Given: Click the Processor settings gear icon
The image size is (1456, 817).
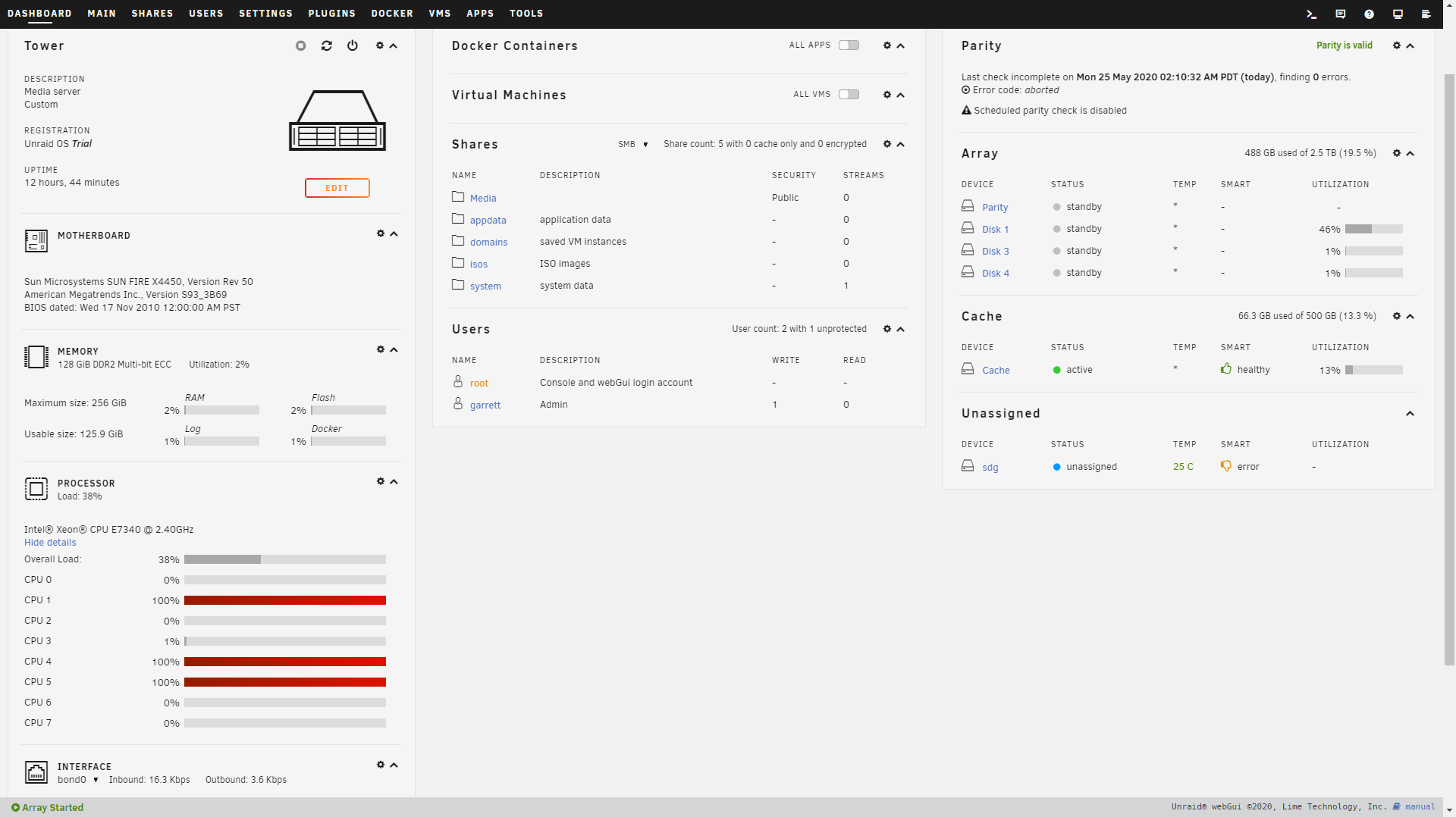Looking at the screenshot, I should (x=381, y=481).
